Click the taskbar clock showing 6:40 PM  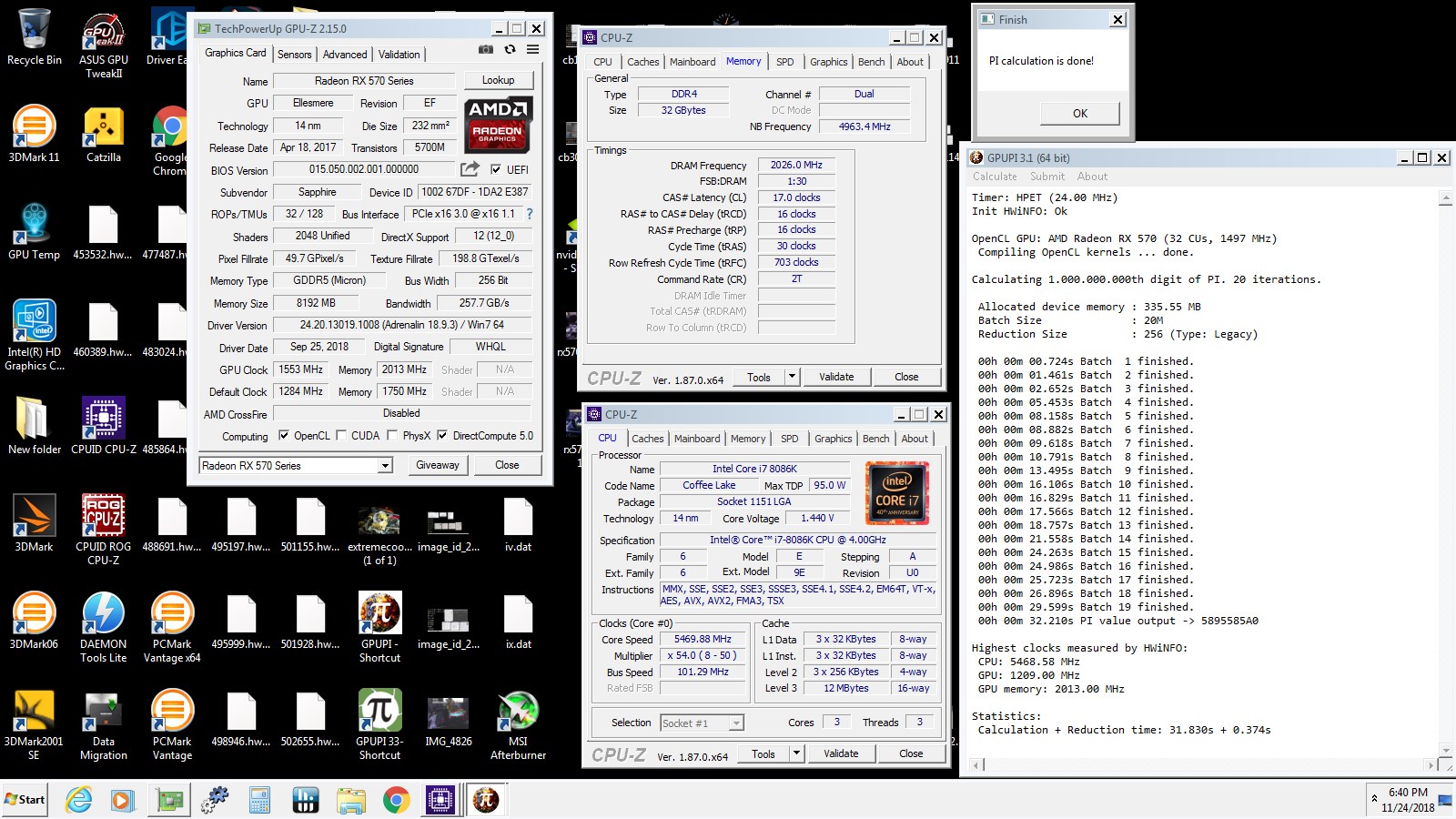coord(1408,800)
